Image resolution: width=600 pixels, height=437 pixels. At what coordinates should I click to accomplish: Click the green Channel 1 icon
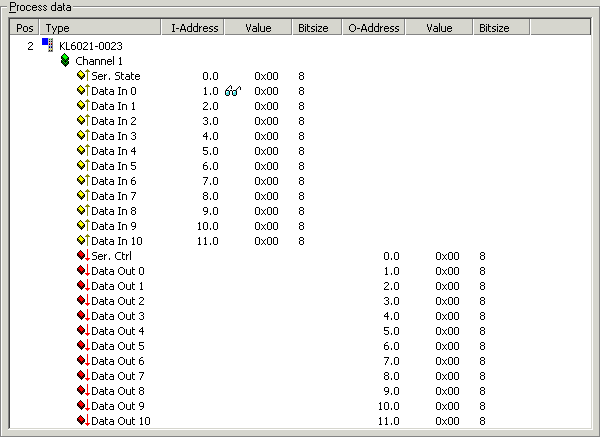(65, 60)
